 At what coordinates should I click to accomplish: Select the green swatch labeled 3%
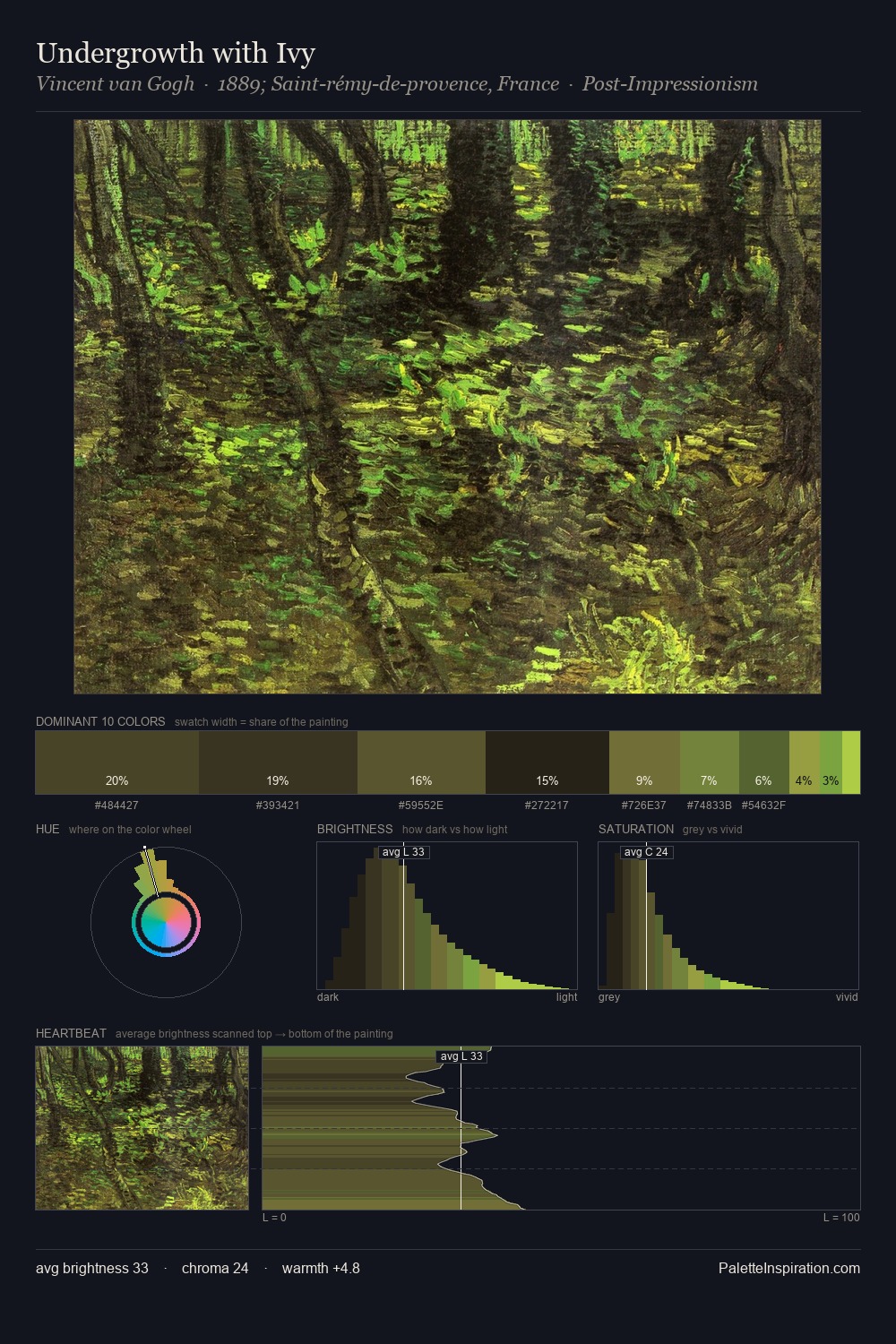click(831, 762)
